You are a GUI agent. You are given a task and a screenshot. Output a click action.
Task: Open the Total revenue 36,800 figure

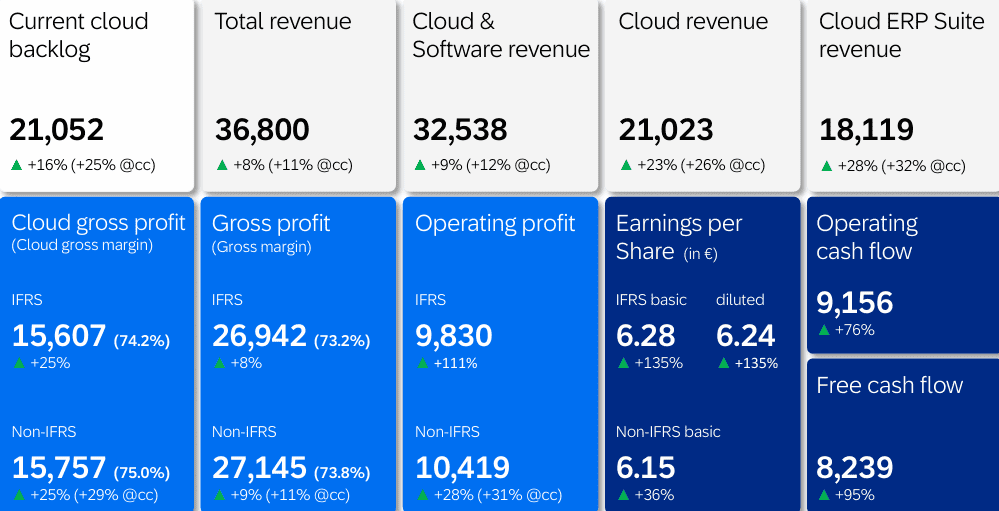pyautogui.click(x=262, y=130)
